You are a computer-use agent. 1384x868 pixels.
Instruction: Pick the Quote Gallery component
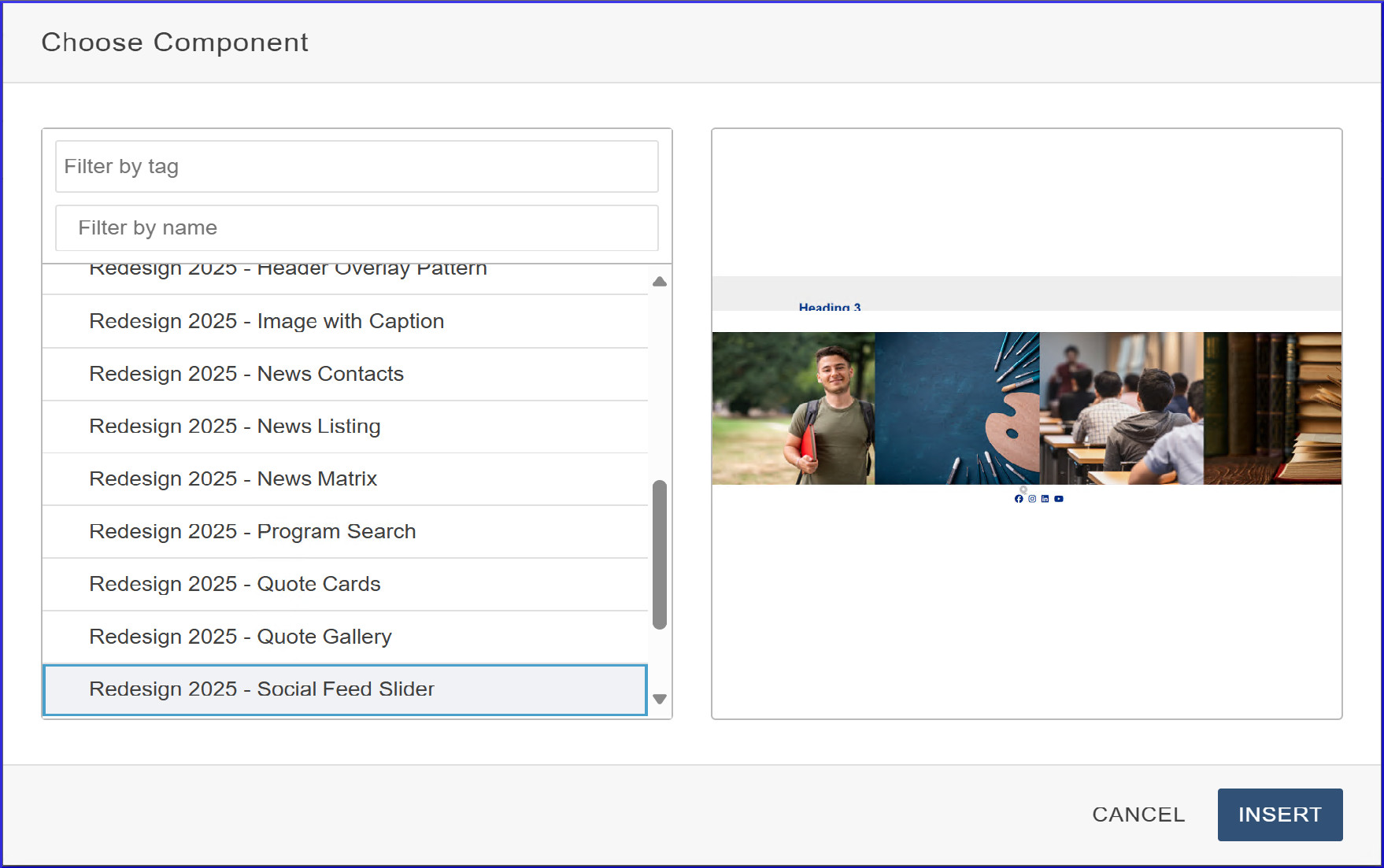(x=240, y=637)
